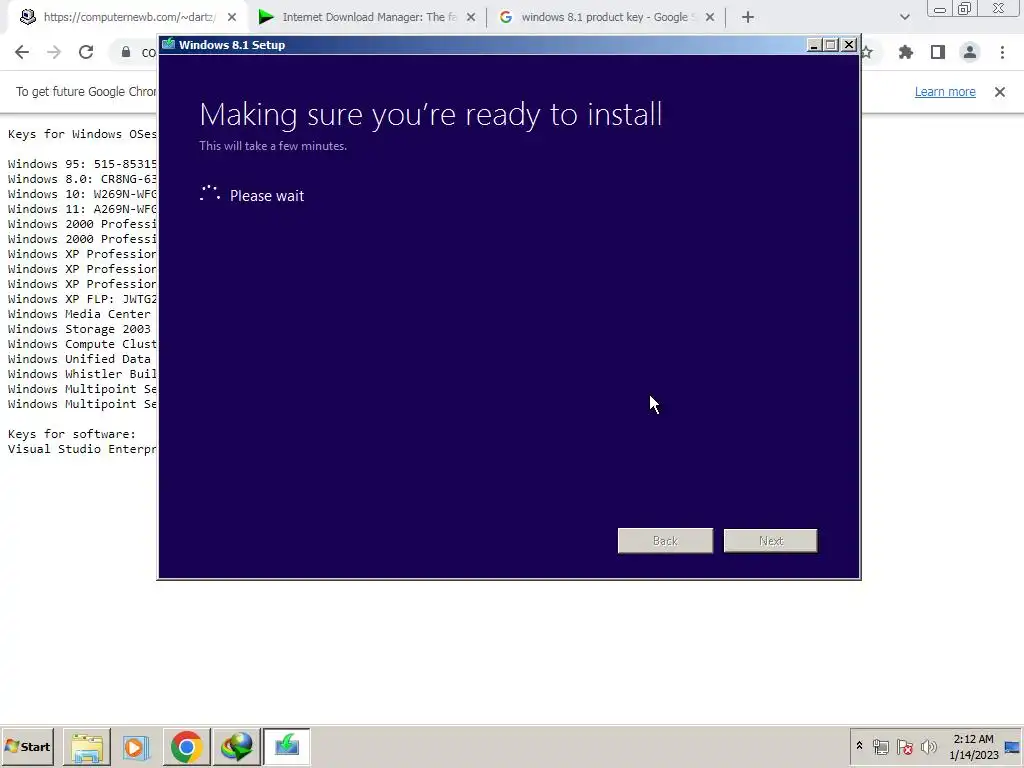Go back in Chrome history

pos(22,52)
